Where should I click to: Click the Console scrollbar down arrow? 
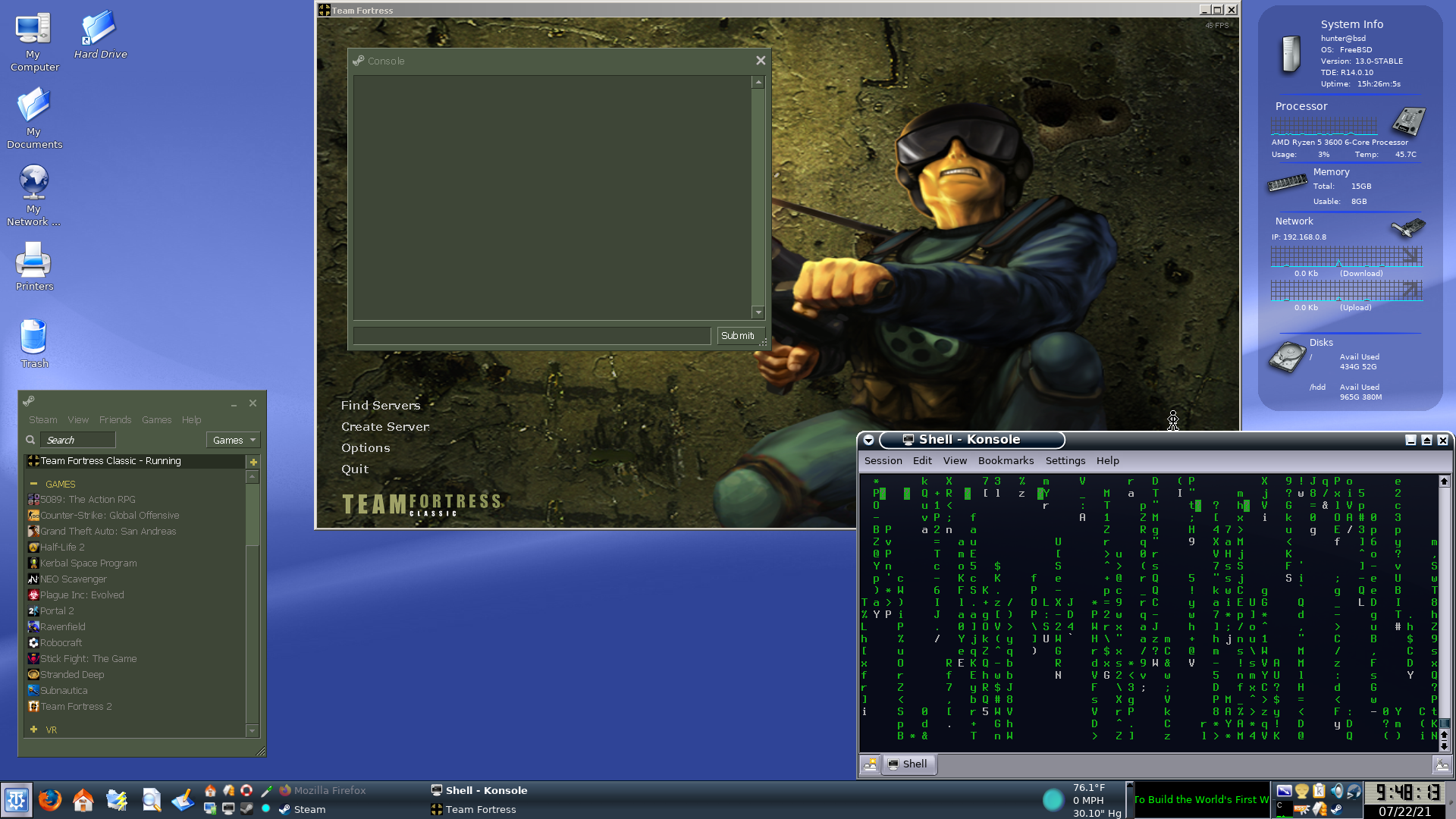click(x=758, y=312)
